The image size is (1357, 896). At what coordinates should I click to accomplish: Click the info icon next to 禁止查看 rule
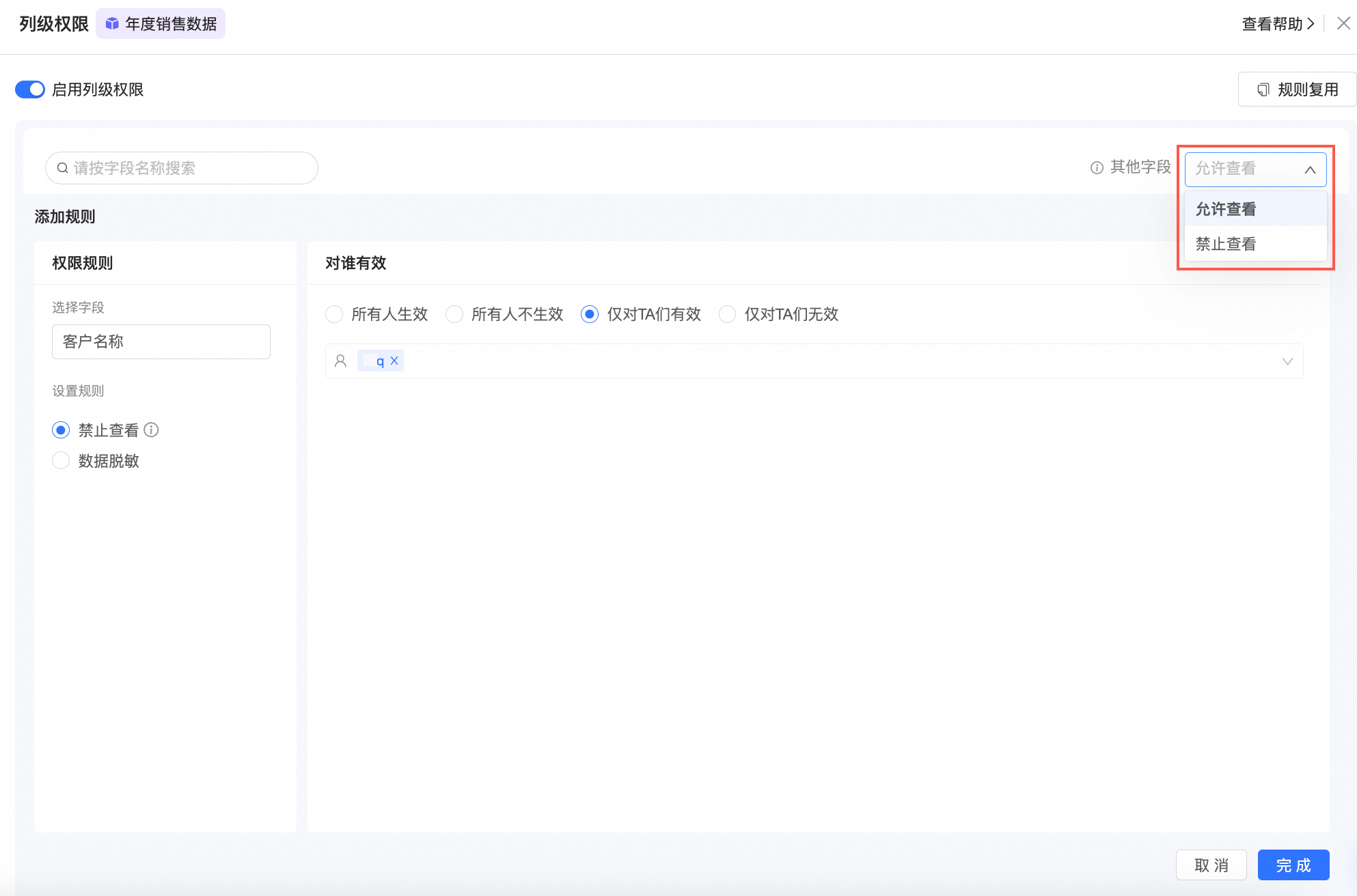coord(152,430)
